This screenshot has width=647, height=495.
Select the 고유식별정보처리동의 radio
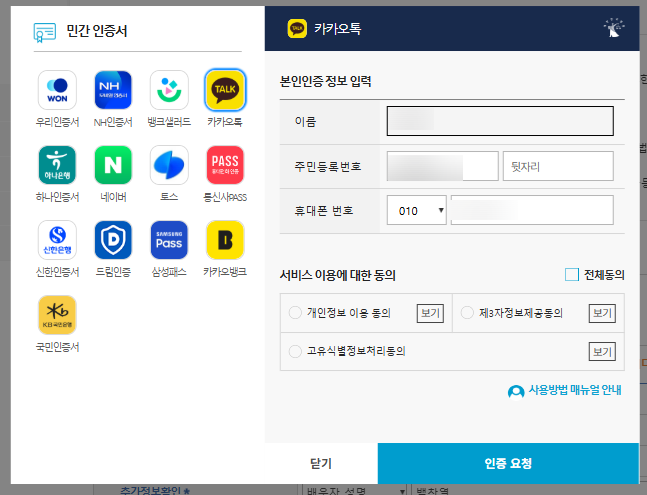point(295,351)
